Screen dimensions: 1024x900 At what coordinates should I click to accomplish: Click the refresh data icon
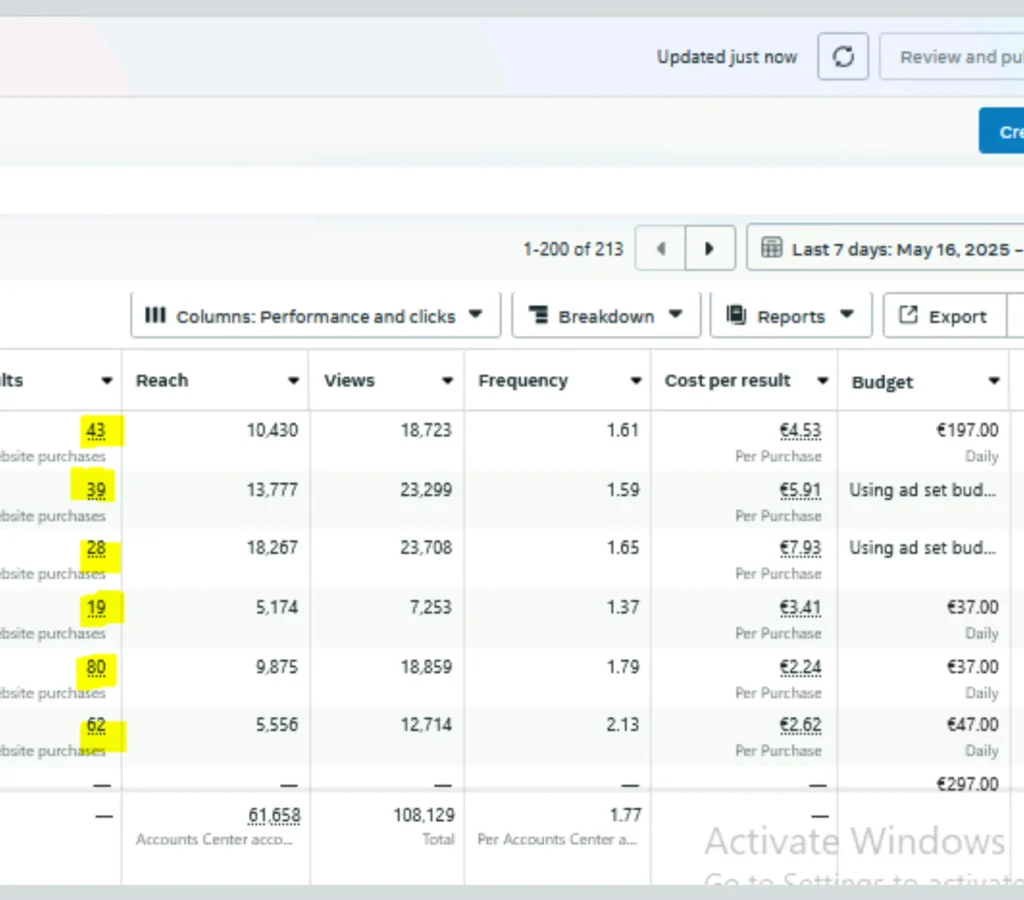pos(843,57)
